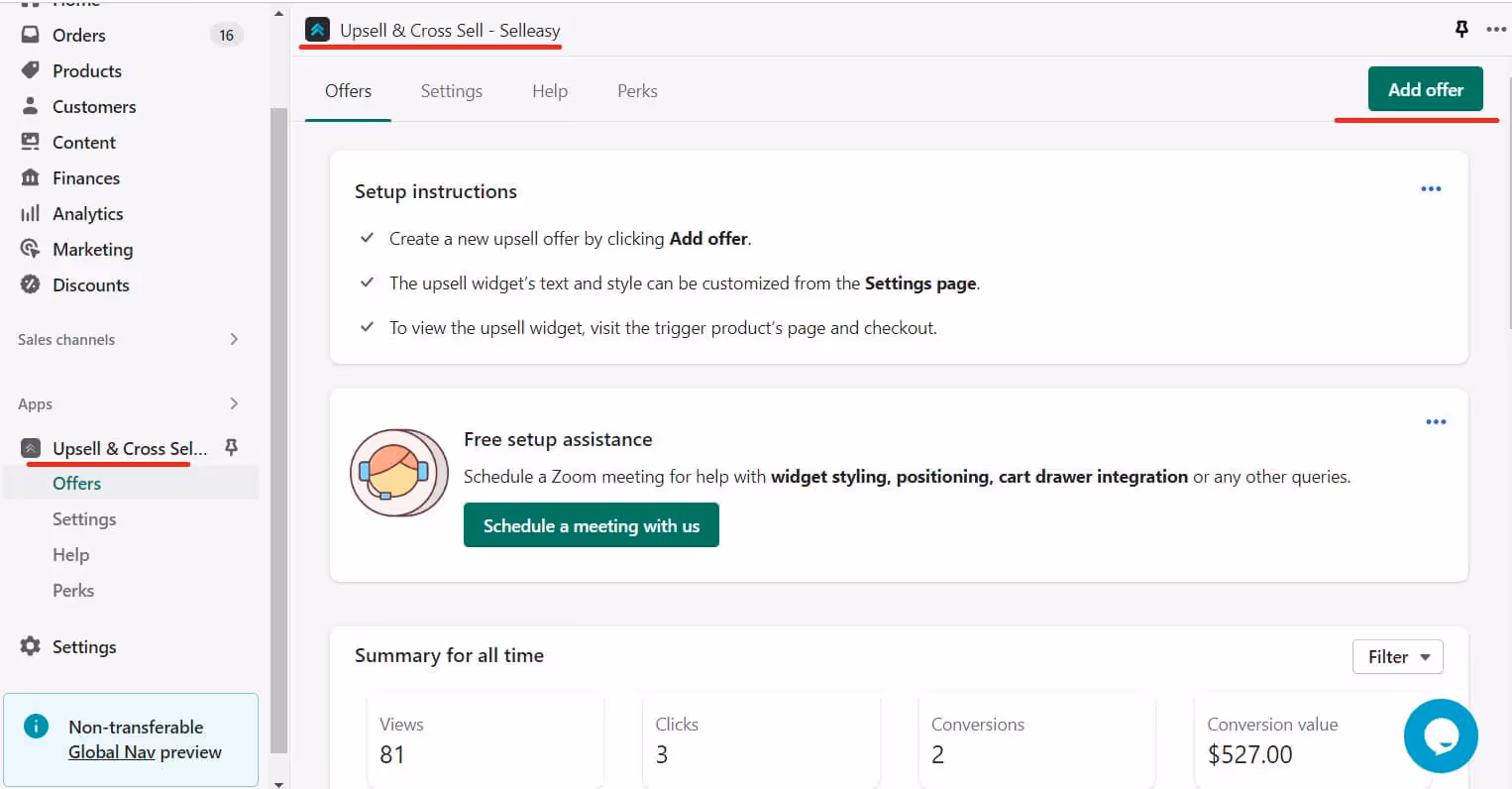Click the Marketing target icon
This screenshot has height=789, width=1512.
[x=31, y=249]
